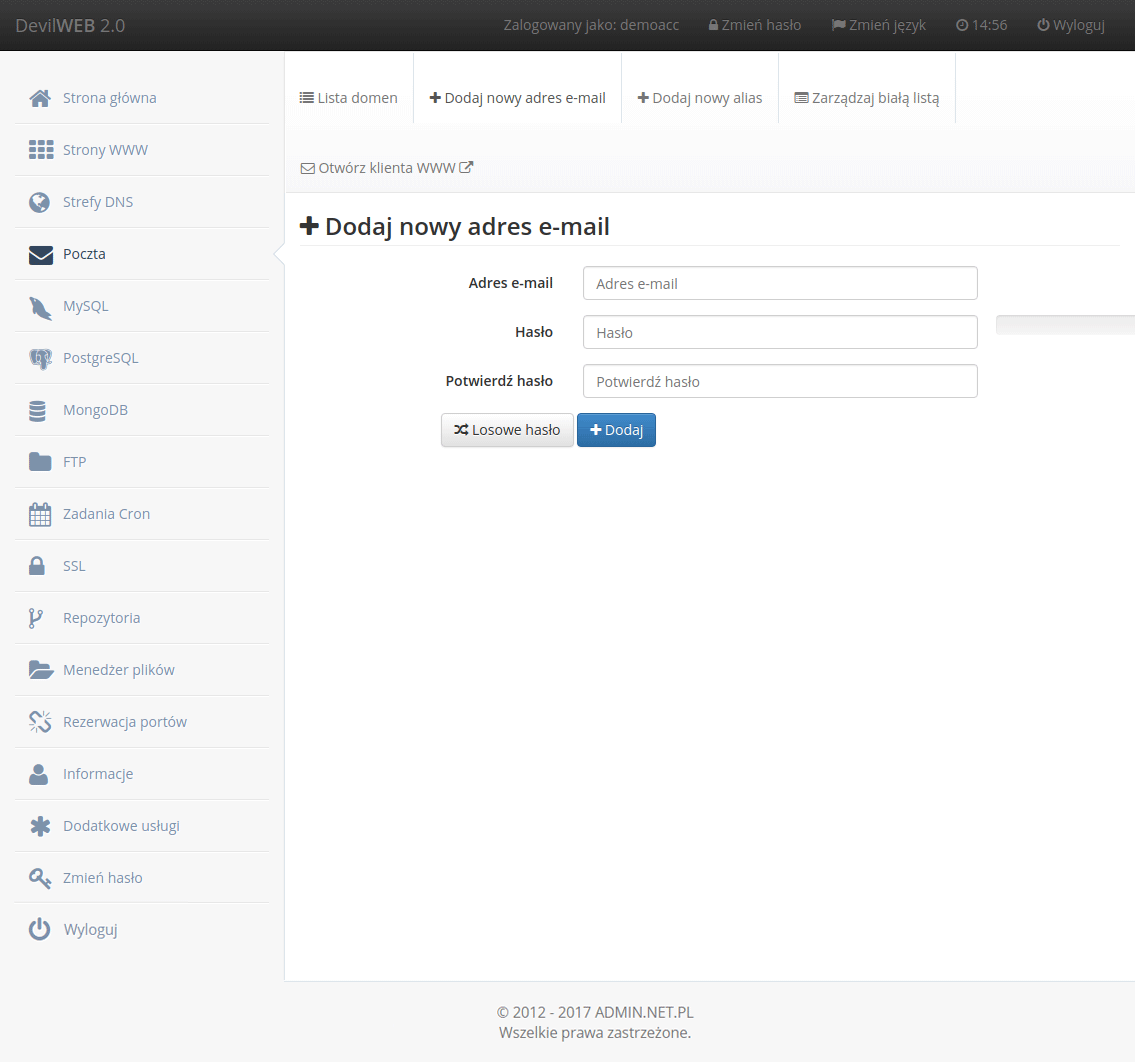Open the Otwórz klienta WWW link
The height and width of the screenshot is (1062, 1135).
[387, 168]
